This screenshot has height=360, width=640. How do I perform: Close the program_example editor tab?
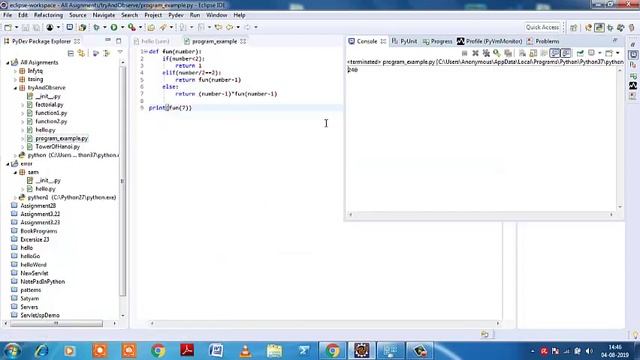coord(243,41)
